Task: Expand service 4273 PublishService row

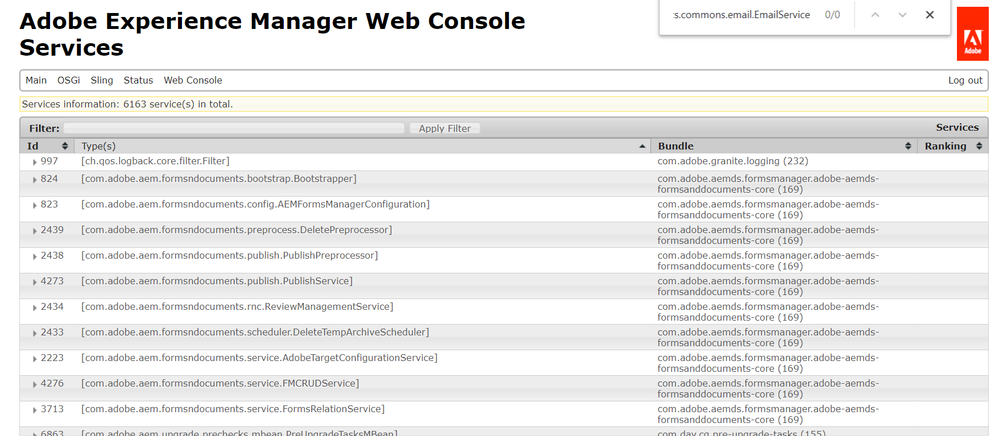Action: pos(35,282)
